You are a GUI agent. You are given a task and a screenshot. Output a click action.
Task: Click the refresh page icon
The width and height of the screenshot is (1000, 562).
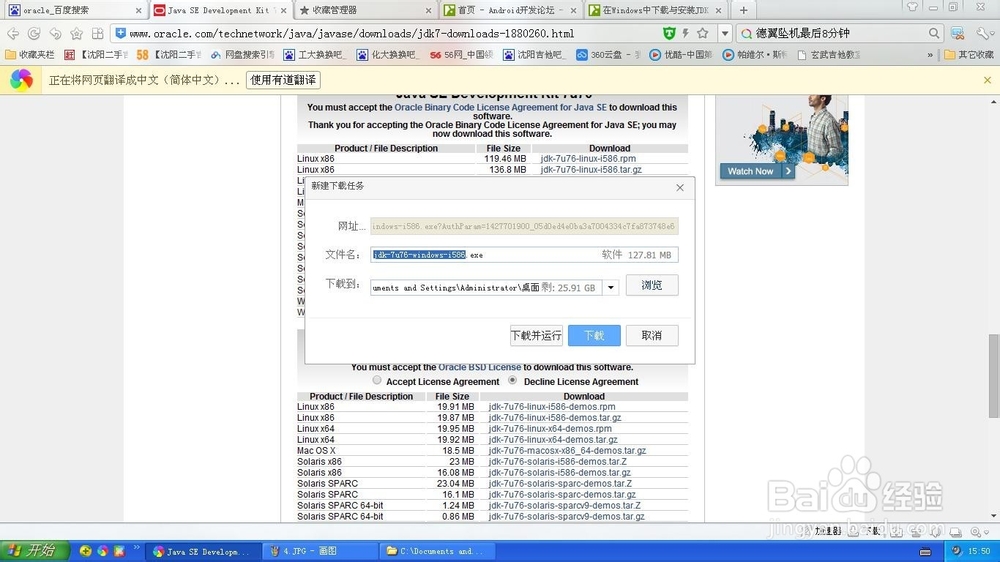tap(34, 33)
